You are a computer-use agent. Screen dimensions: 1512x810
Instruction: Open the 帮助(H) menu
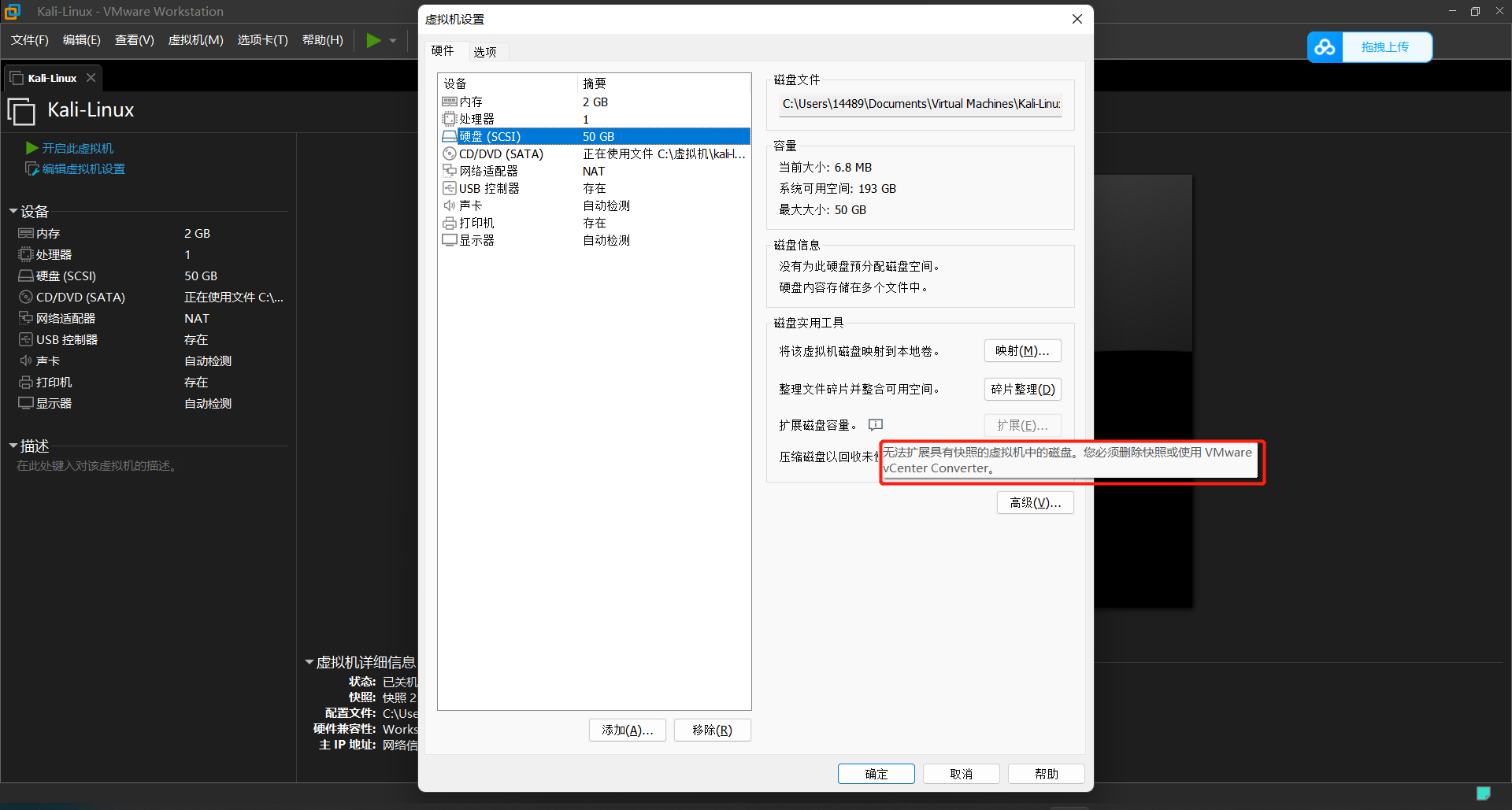pos(323,40)
